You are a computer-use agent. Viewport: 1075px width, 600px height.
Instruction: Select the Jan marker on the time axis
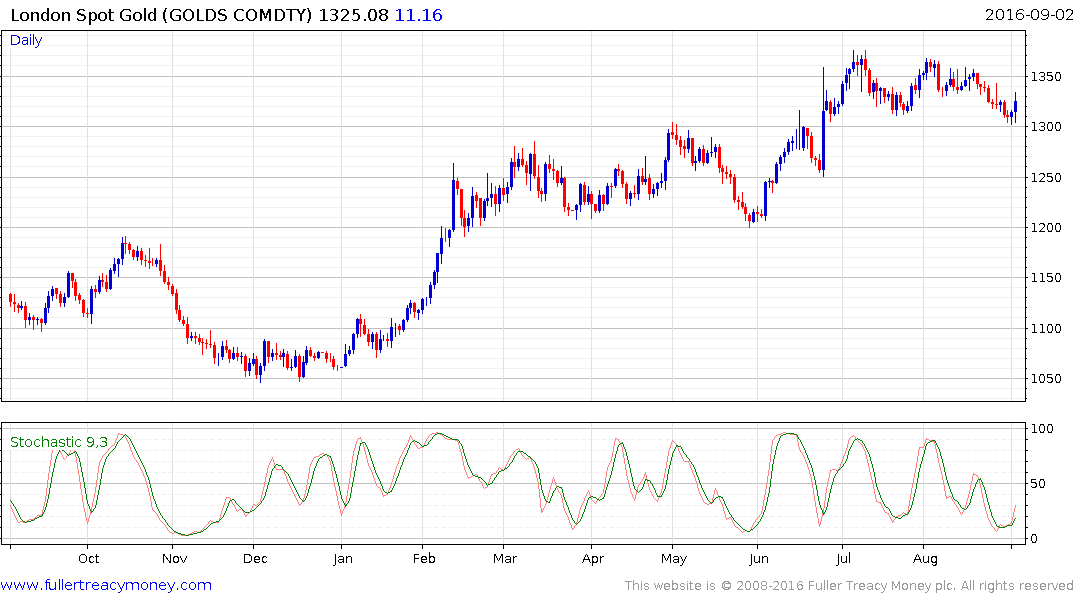pos(343,559)
